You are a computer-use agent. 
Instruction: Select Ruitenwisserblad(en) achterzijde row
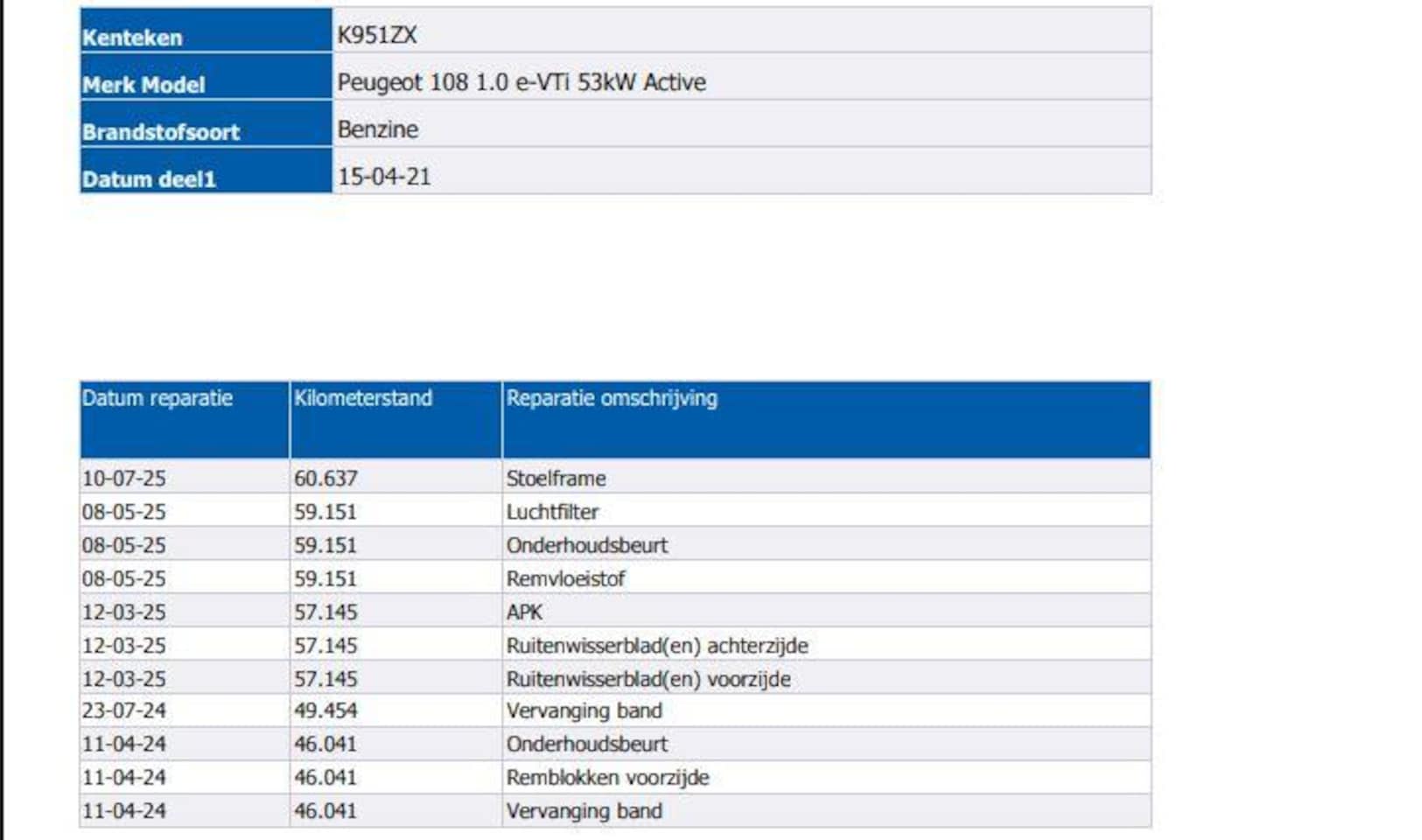[615, 645]
